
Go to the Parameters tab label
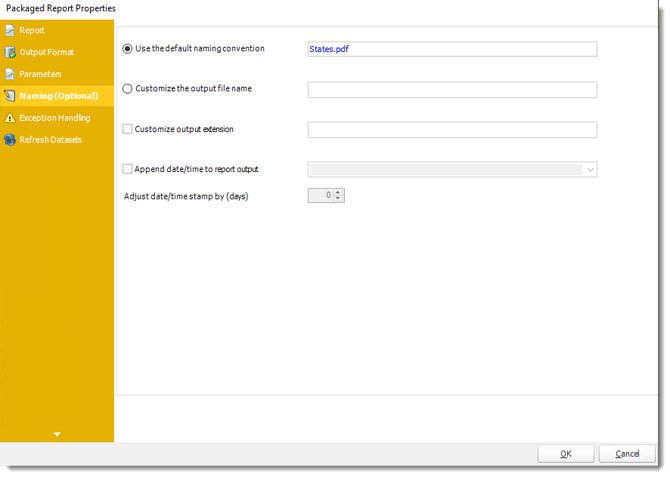click(x=40, y=74)
